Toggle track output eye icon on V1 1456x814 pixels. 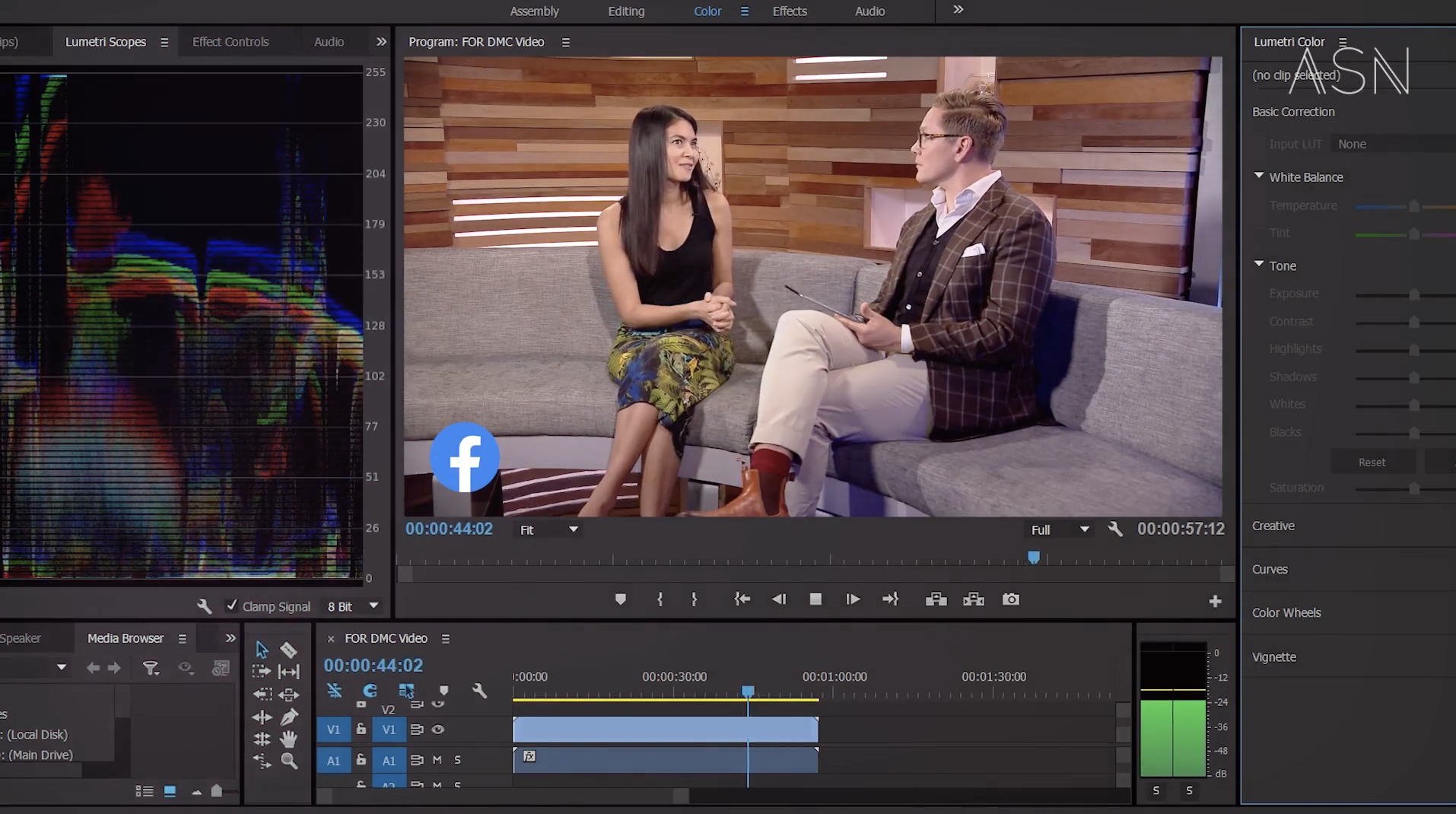[438, 730]
